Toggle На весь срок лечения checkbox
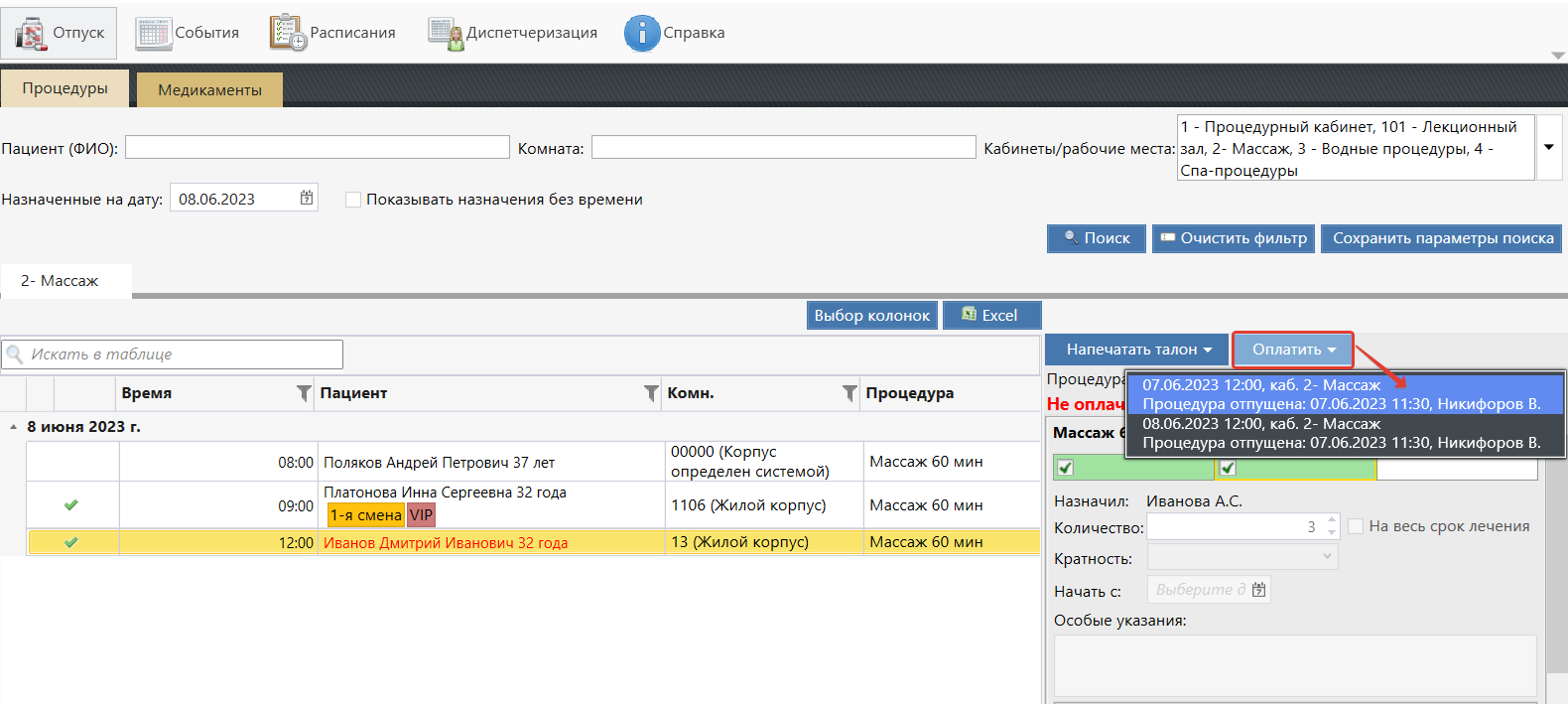1568x707 pixels. 1356,526
